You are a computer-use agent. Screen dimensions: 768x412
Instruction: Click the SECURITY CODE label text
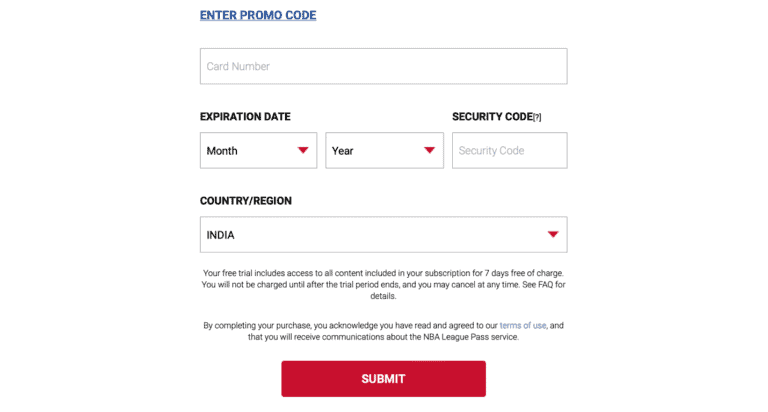pos(492,117)
